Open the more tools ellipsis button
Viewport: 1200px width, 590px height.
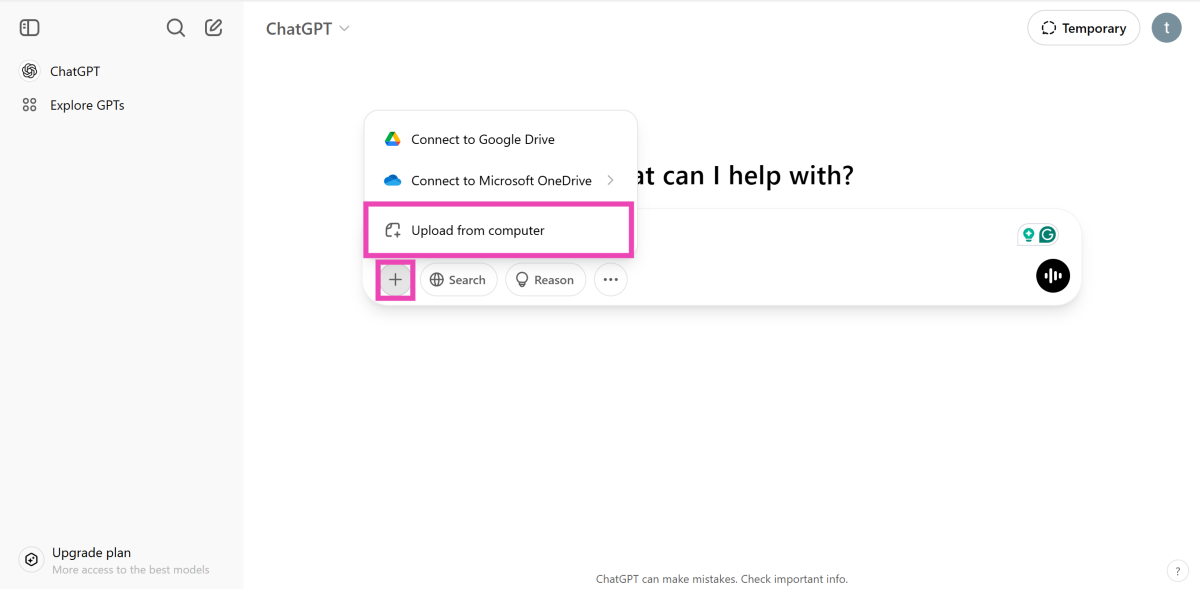pos(611,280)
